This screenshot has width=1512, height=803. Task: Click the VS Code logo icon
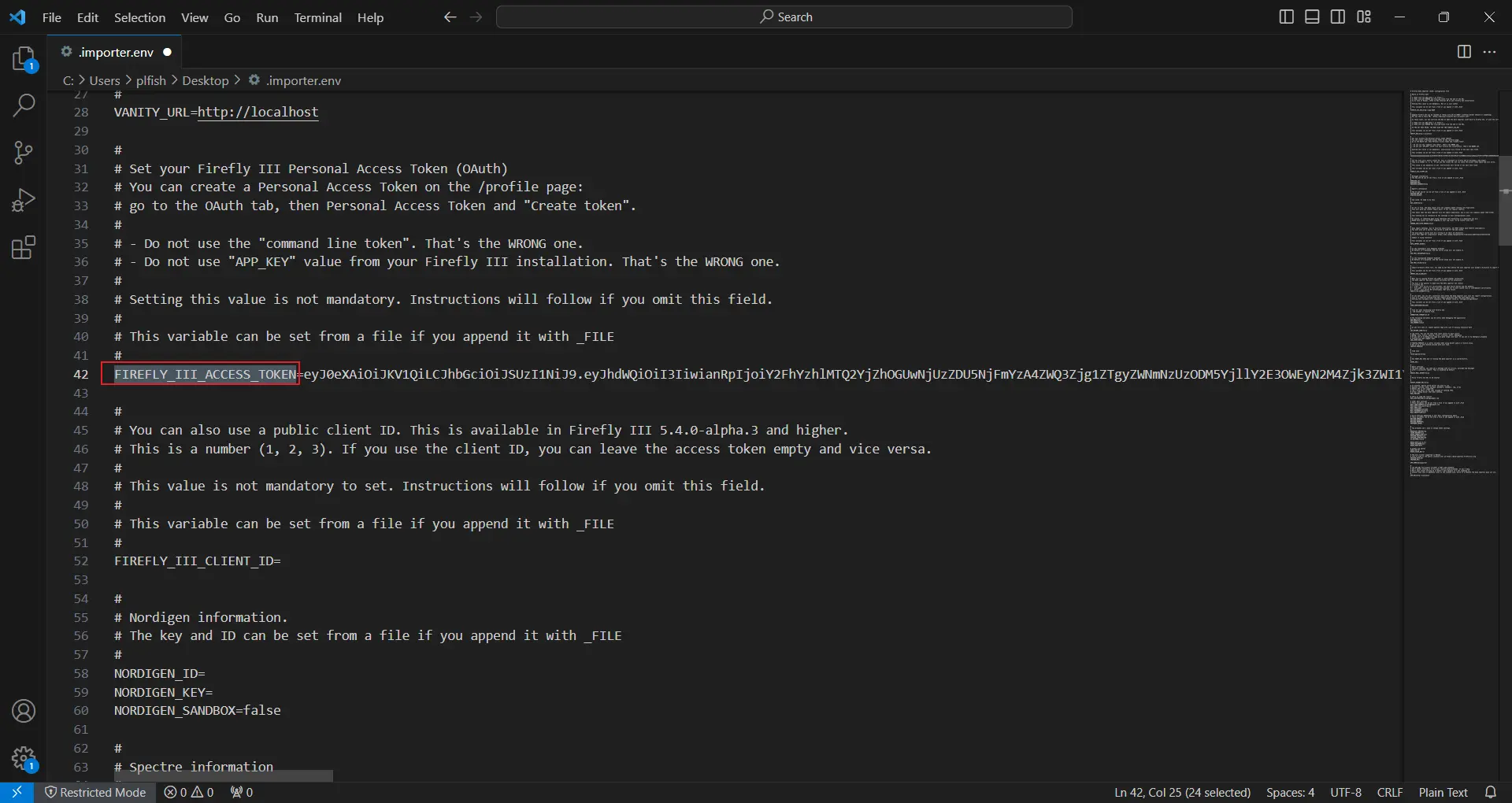17,17
